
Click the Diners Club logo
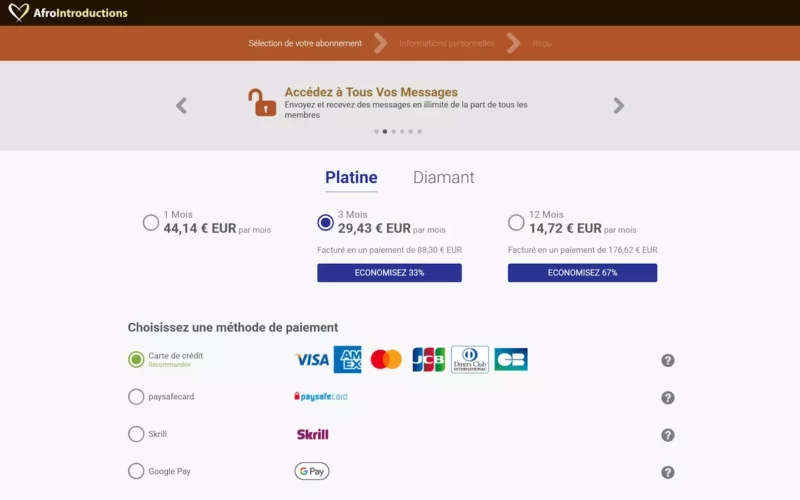[x=470, y=360]
